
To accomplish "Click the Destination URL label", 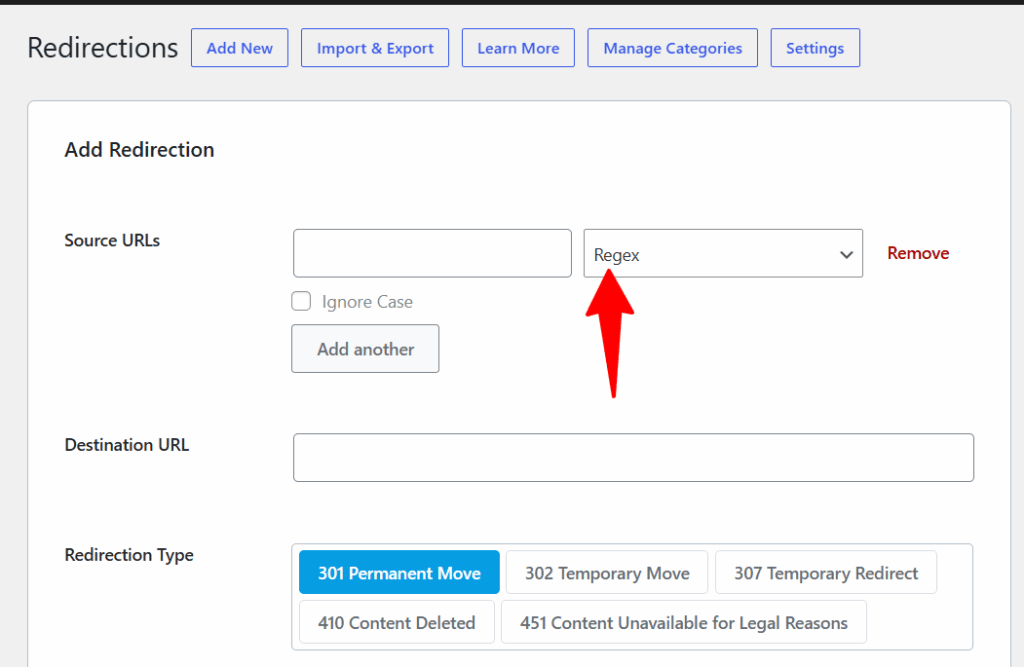I will tap(127, 445).
